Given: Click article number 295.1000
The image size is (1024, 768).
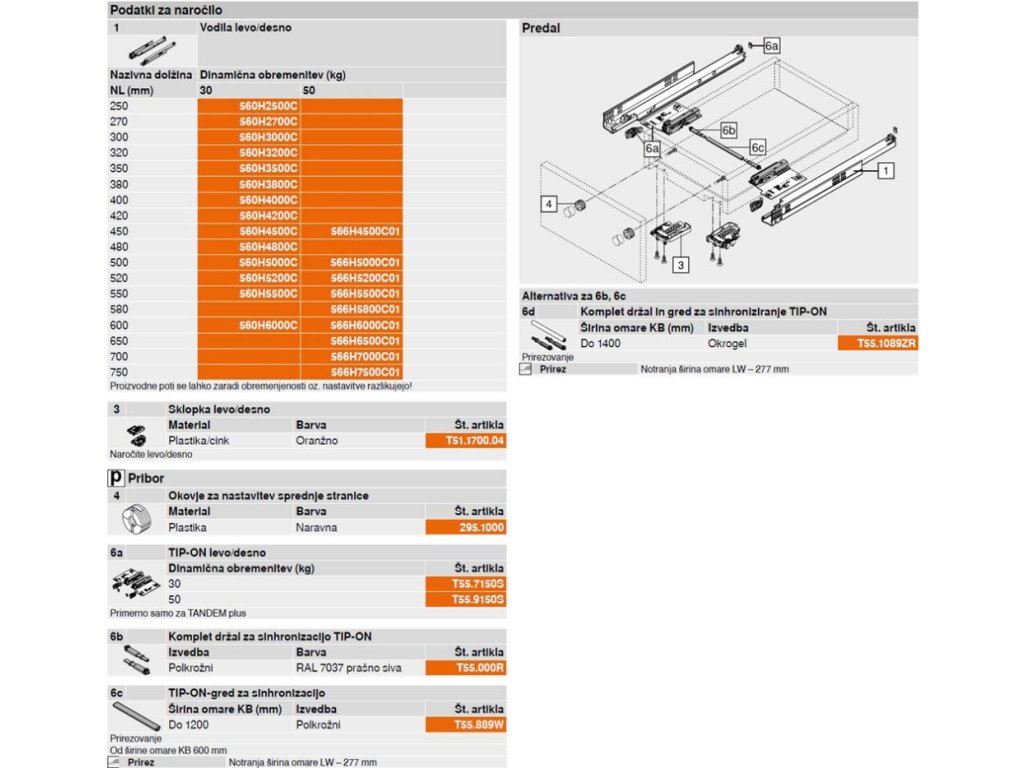Looking at the screenshot, I should pos(466,528).
